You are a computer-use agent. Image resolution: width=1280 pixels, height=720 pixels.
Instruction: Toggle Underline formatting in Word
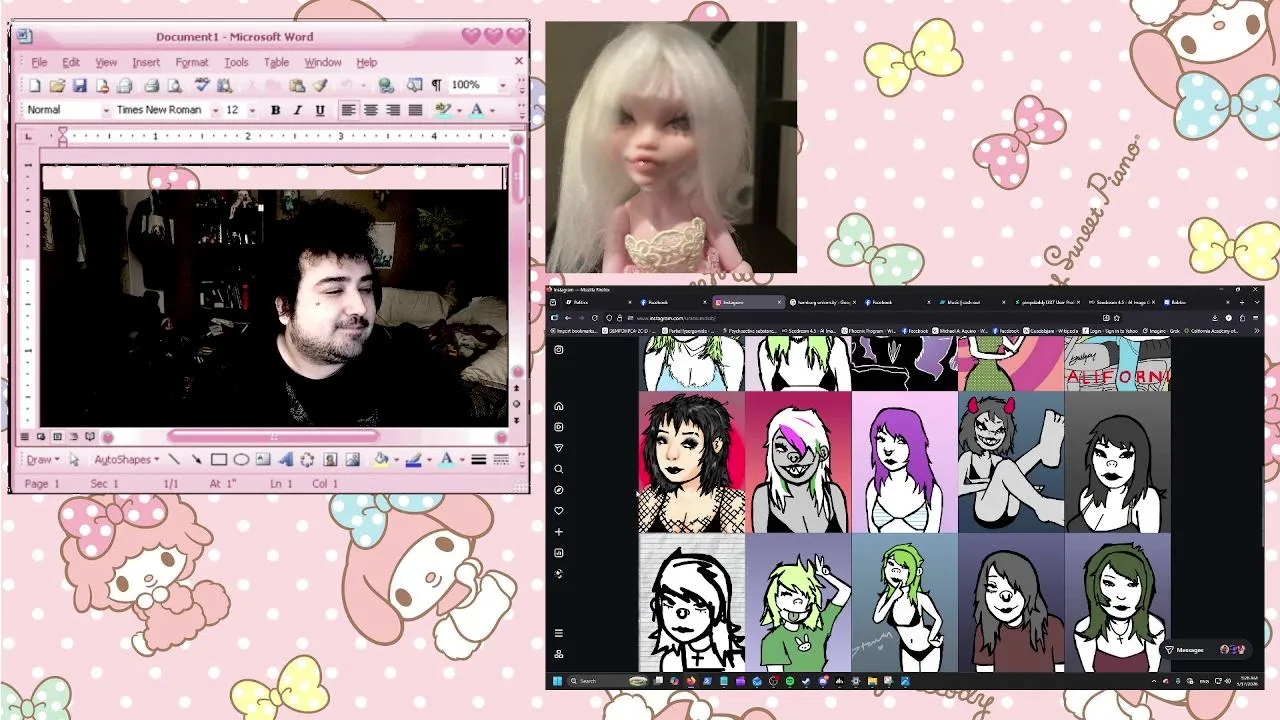click(320, 110)
